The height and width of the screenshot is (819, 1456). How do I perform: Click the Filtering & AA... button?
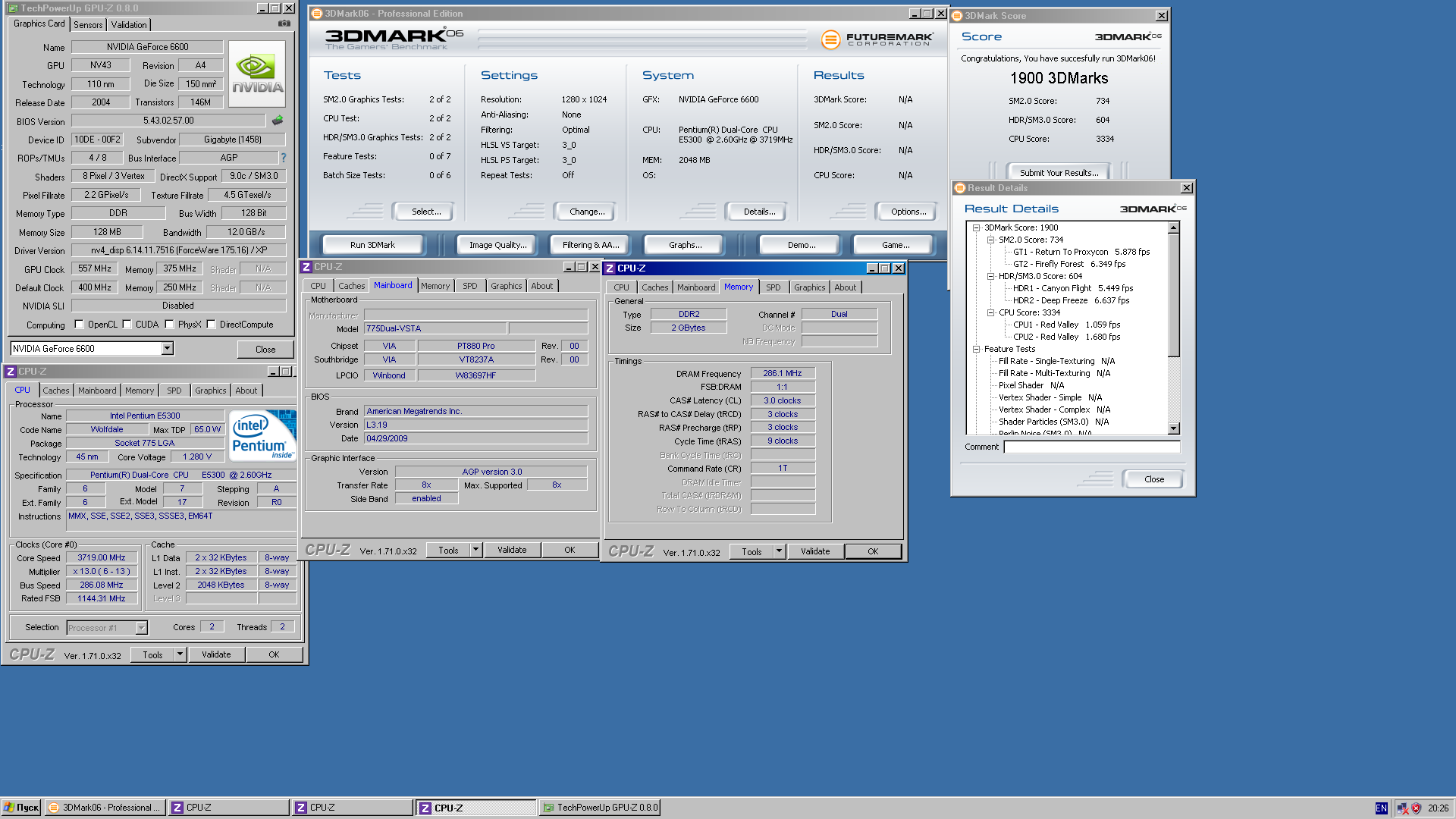pyautogui.click(x=591, y=245)
